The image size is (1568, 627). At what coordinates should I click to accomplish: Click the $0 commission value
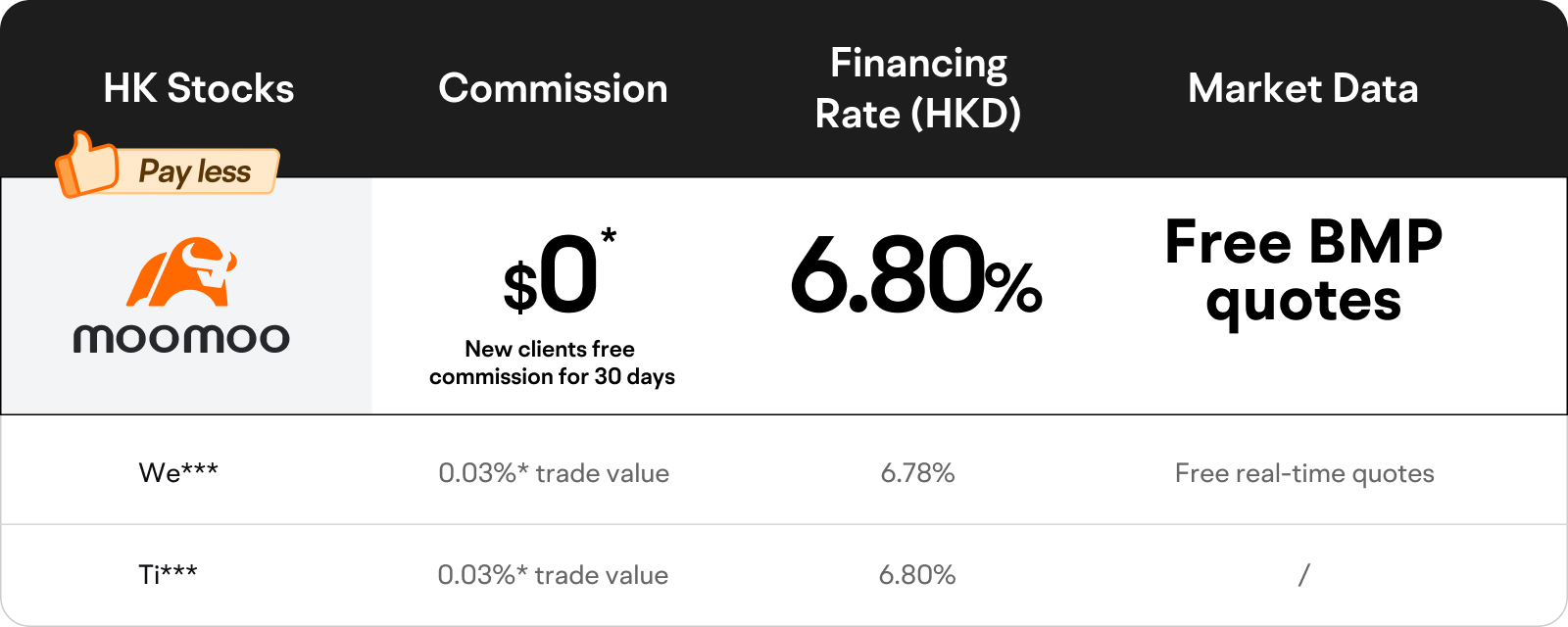click(x=551, y=277)
